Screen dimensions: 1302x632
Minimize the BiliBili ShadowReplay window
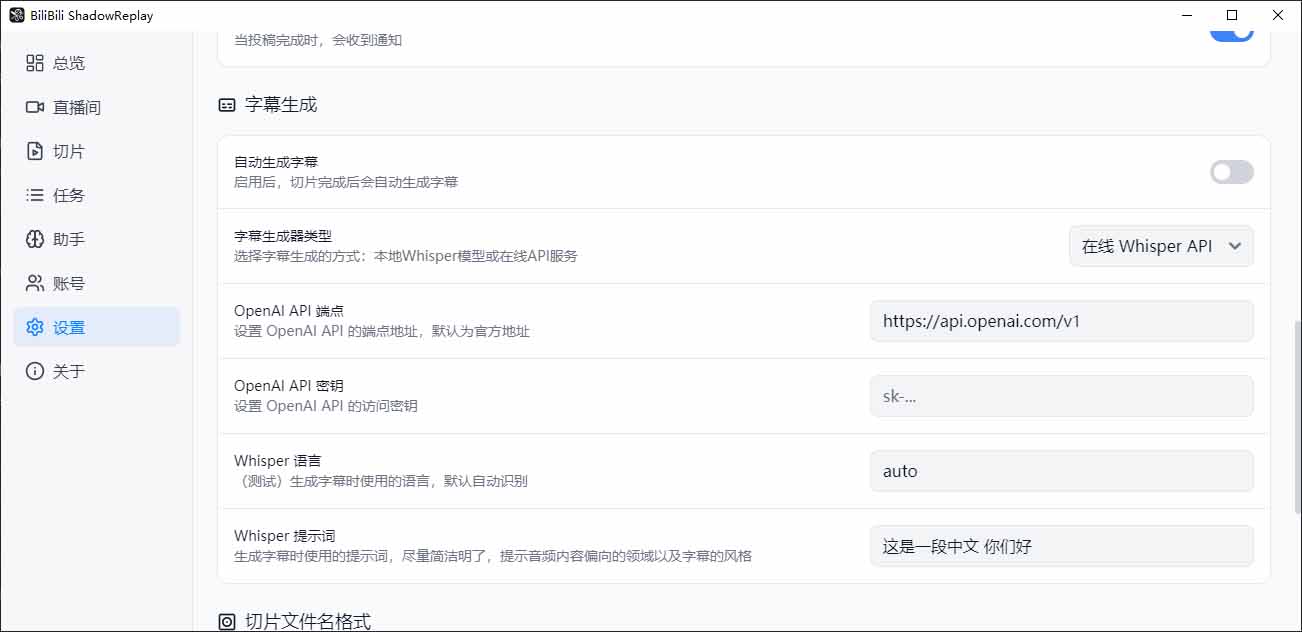coord(1187,15)
